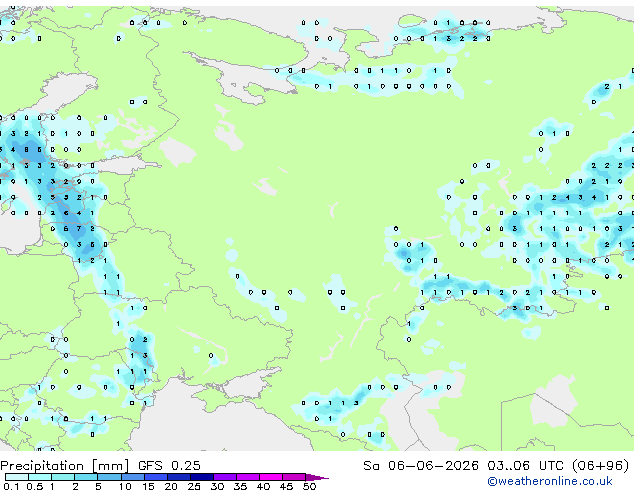Click the legend label "50"

pos(309,486)
